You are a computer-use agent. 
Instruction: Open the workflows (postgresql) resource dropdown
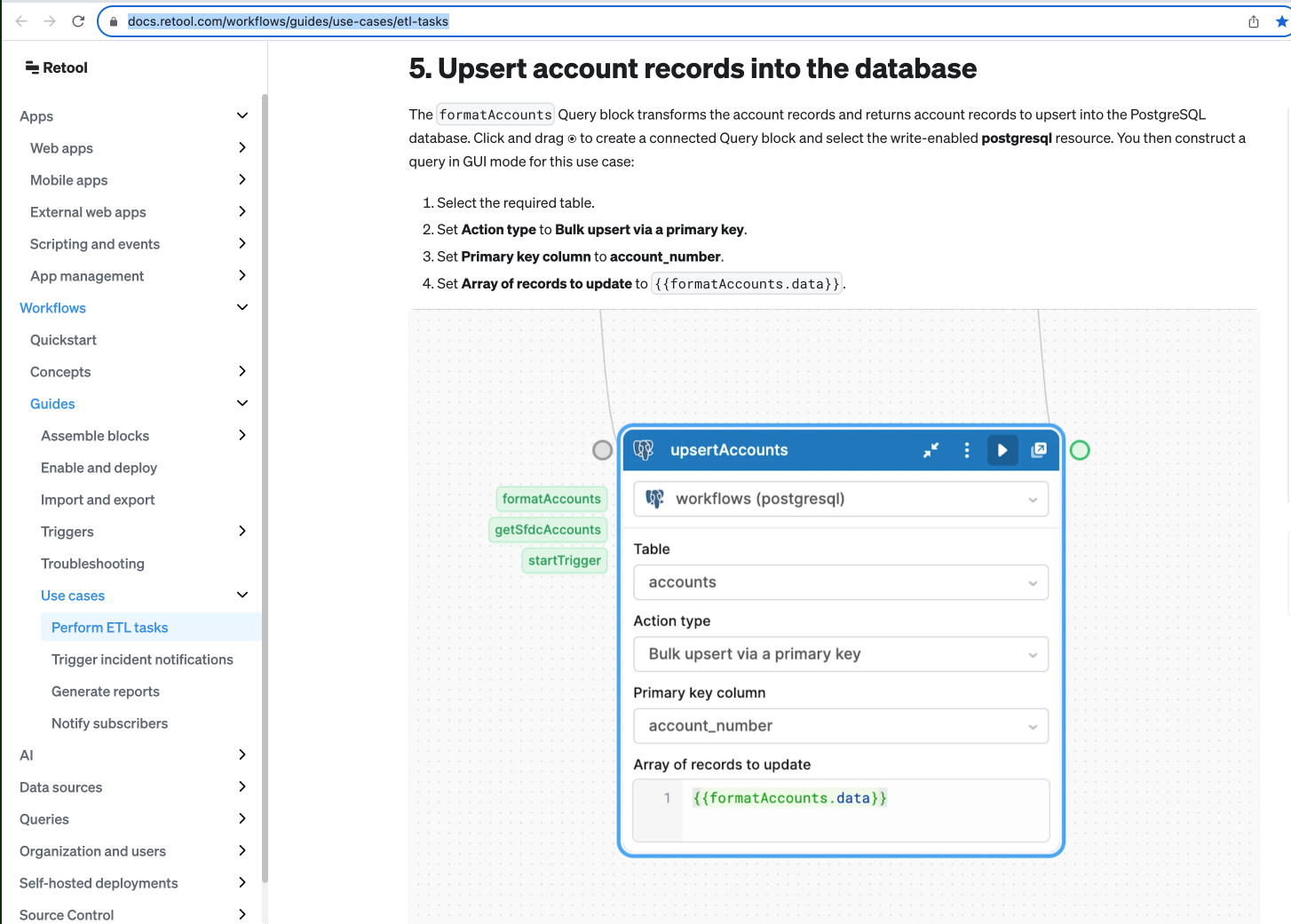(x=841, y=499)
